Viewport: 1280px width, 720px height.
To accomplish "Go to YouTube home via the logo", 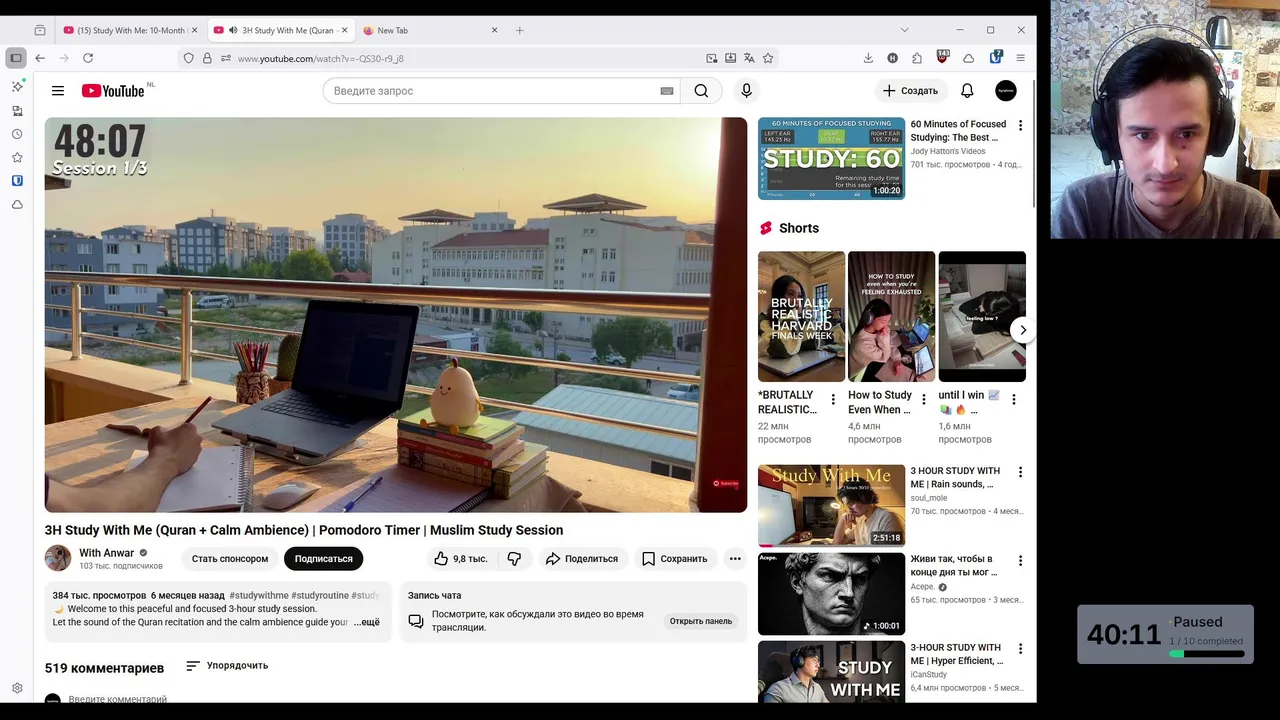I will pos(113,91).
